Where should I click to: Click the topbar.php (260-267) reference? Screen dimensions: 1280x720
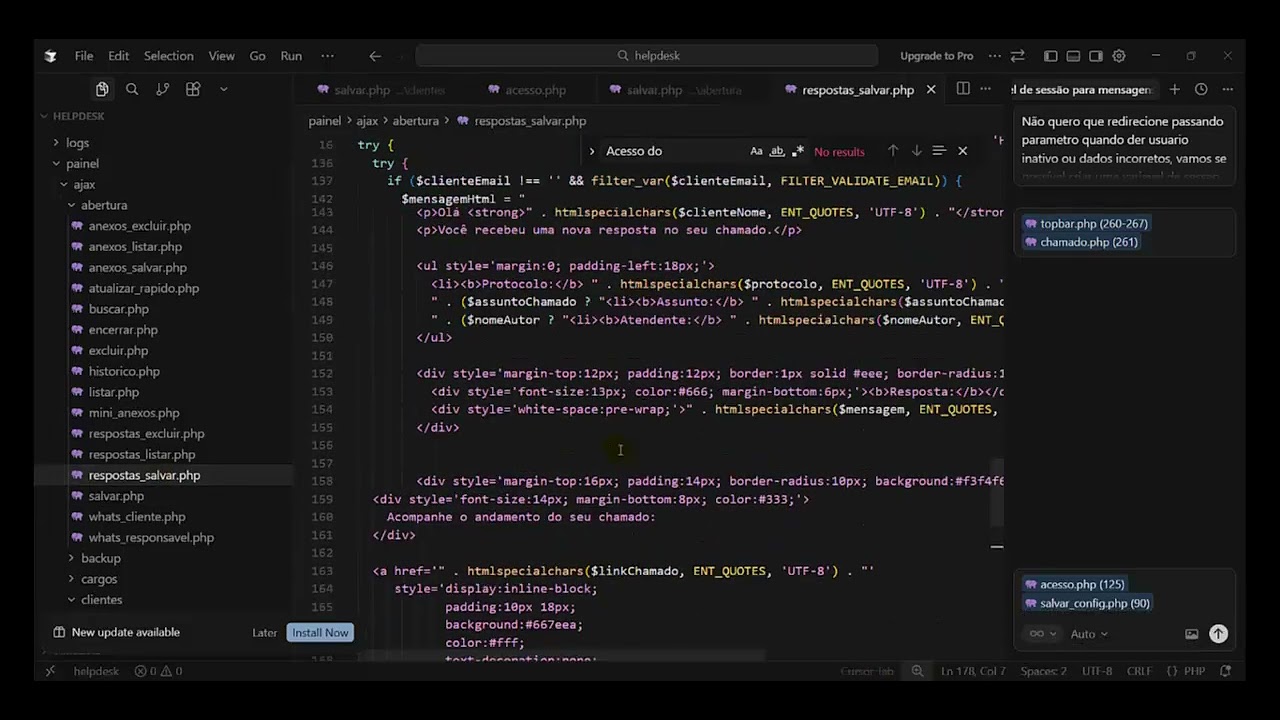point(1086,224)
